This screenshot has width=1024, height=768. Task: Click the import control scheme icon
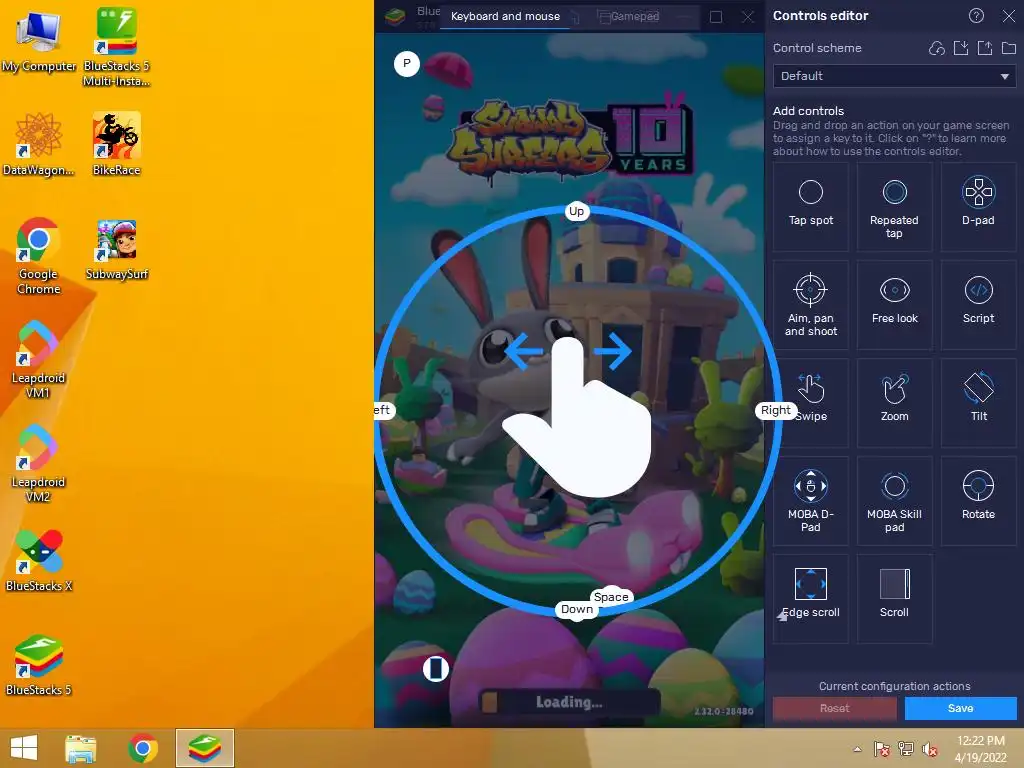961,48
